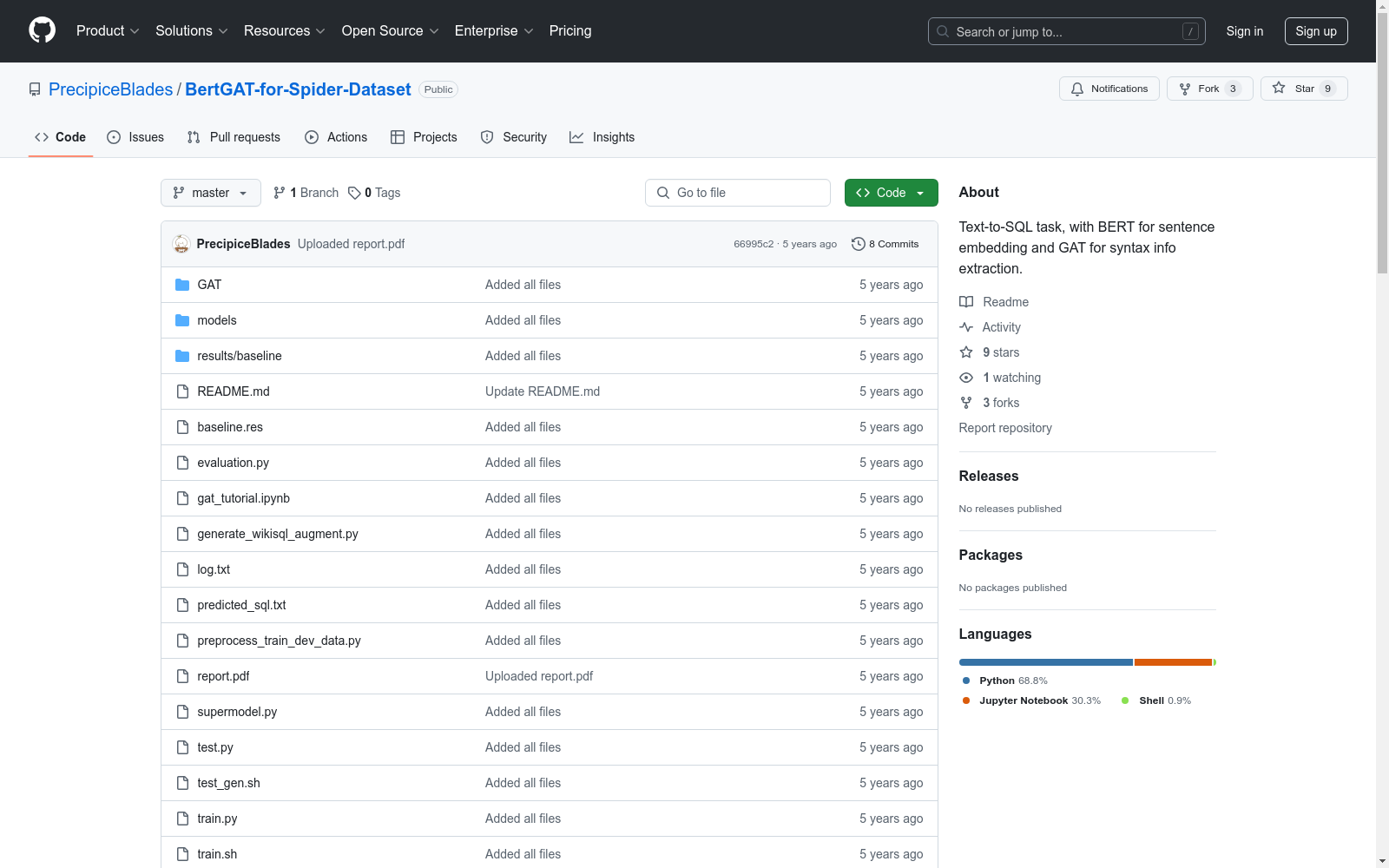Click the stars icon in About
The width and height of the screenshot is (1389, 868).
966,352
